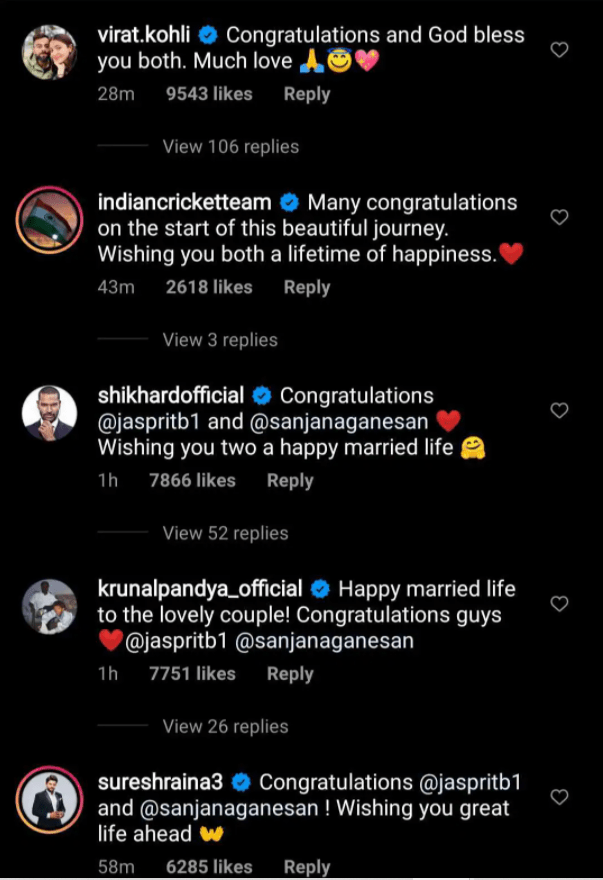Screen dimensions: 603x880
Task: Toggle like on shikhardofficial's comment
Action: click(558, 410)
